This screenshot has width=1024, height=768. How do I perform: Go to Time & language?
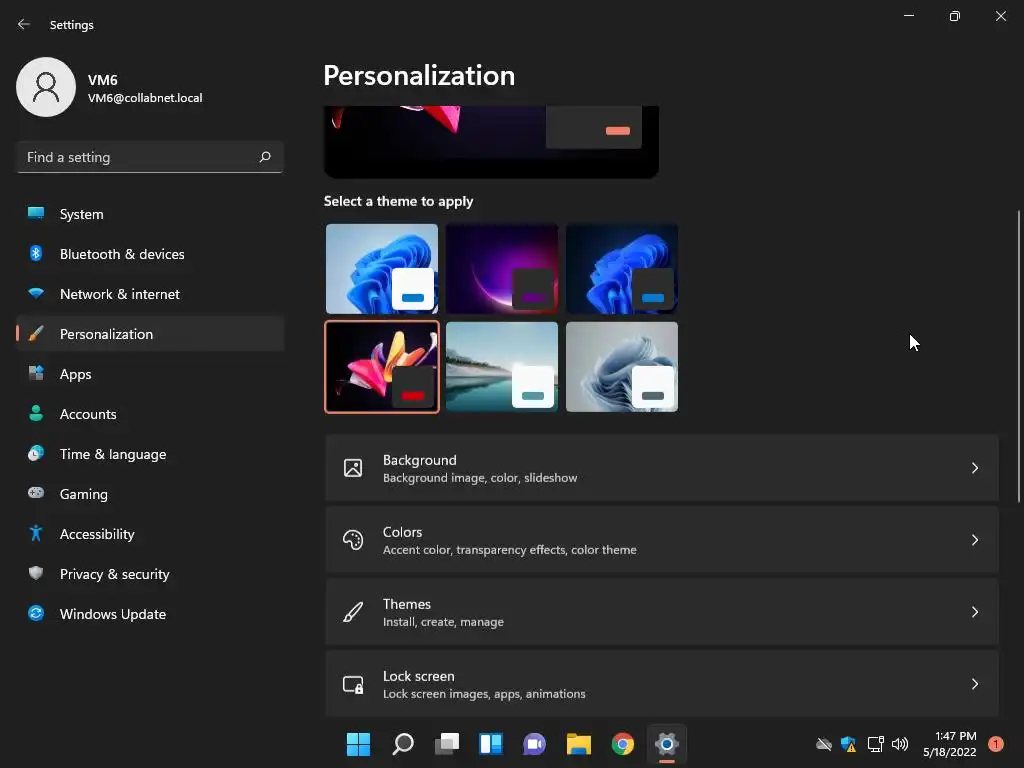[x=150, y=454]
